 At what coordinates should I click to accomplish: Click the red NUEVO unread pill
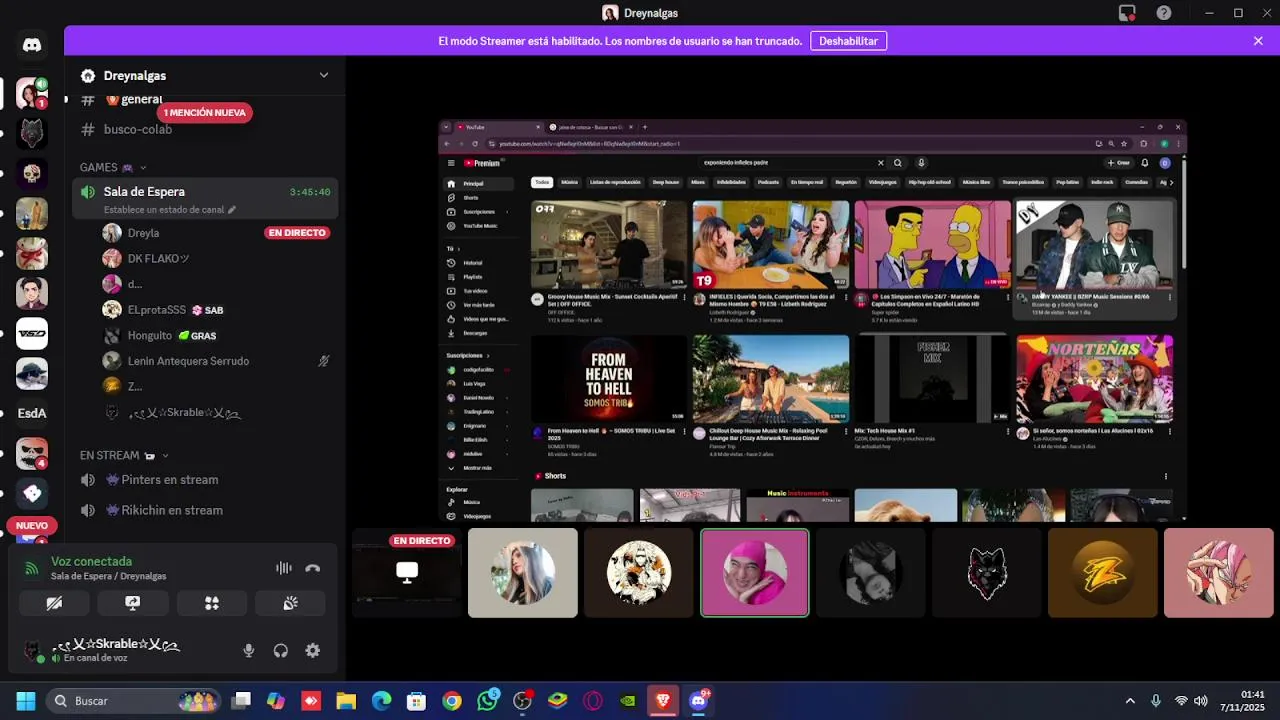click(x=32, y=525)
